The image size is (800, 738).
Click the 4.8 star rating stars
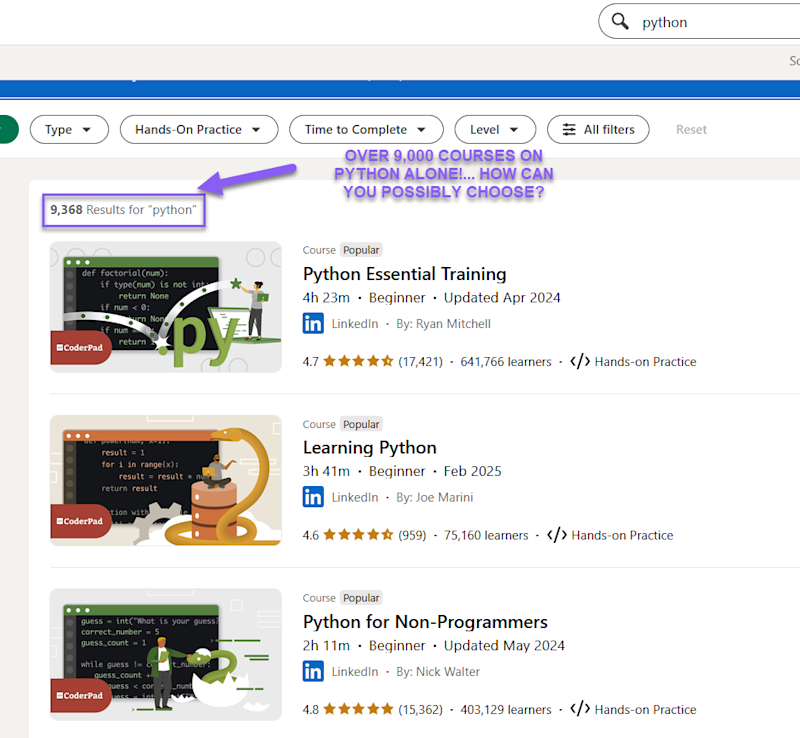(358, 709)
